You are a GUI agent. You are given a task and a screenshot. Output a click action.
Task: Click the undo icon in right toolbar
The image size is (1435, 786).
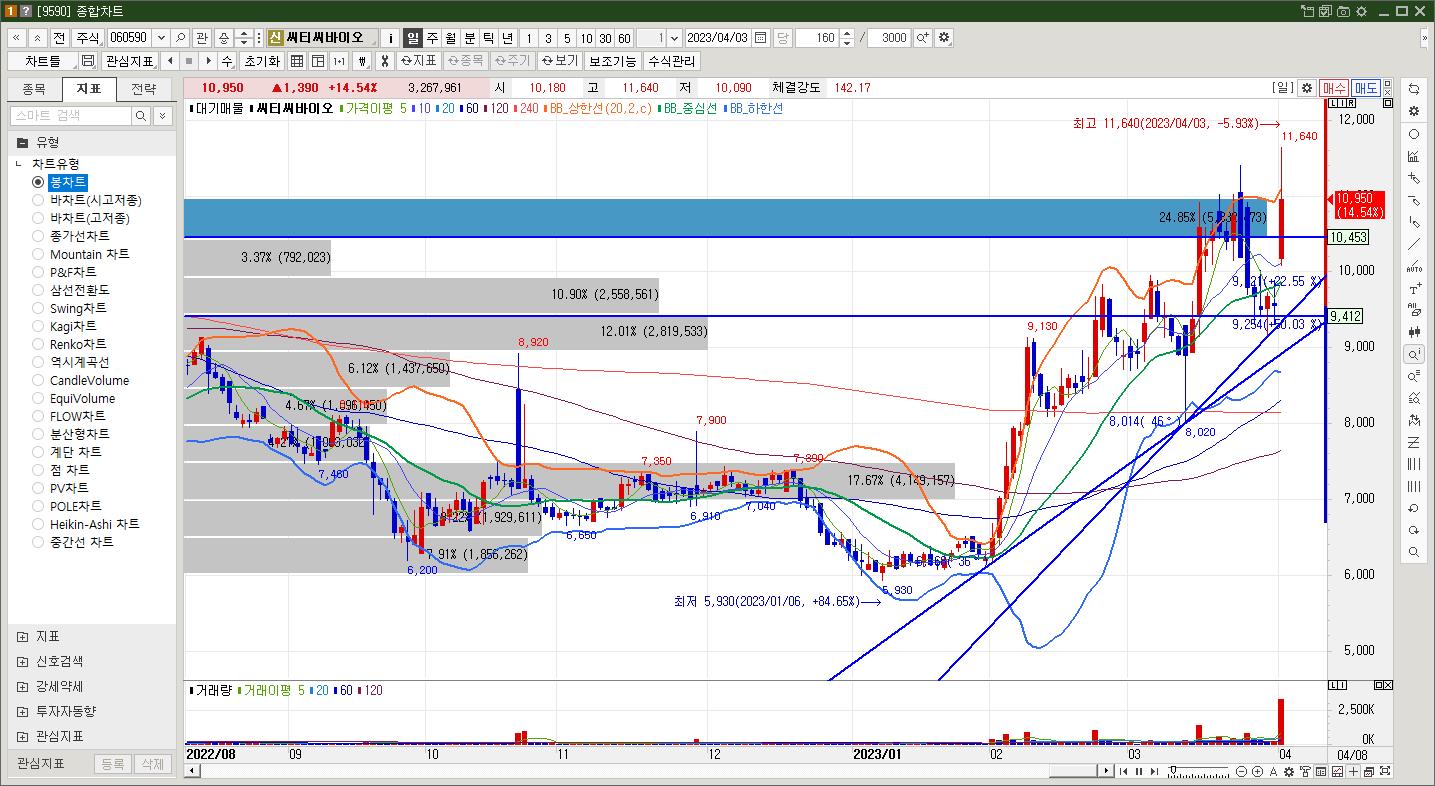[1413, 508]
